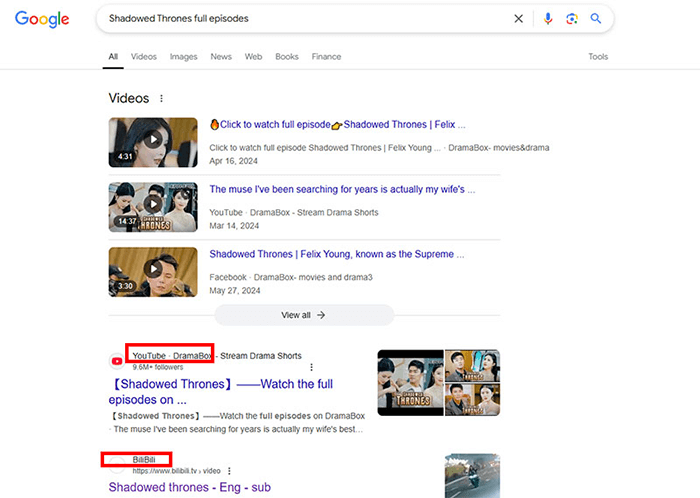Viewport: 700px width, 498px height.
Task: Open Google Lens image search icon
Action: coord(572,19)
